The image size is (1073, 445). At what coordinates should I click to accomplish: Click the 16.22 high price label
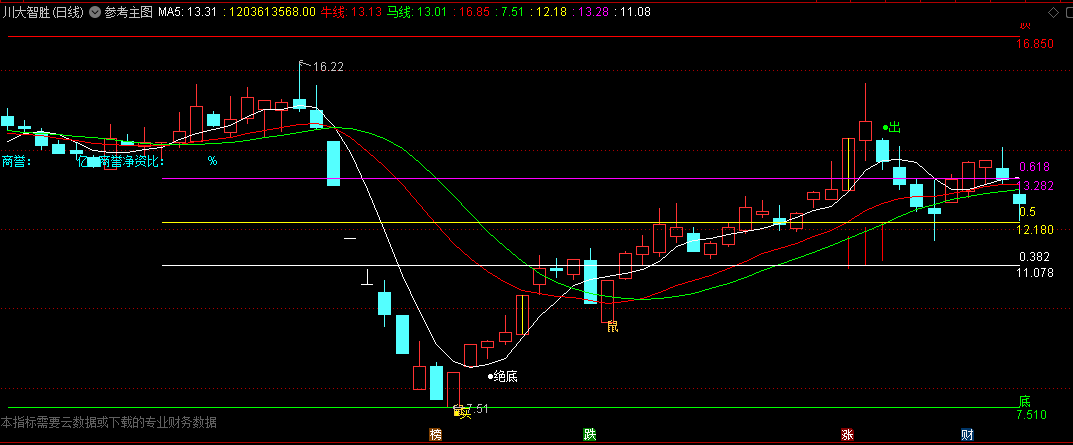tap(328, 66)
